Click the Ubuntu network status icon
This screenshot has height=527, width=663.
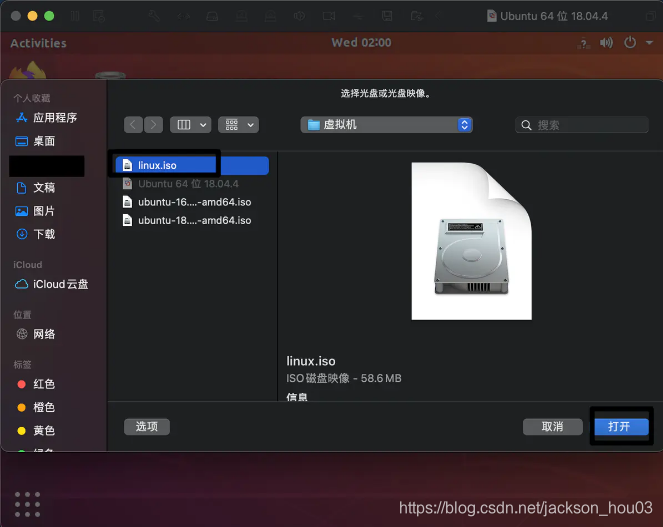pos(584,43)
